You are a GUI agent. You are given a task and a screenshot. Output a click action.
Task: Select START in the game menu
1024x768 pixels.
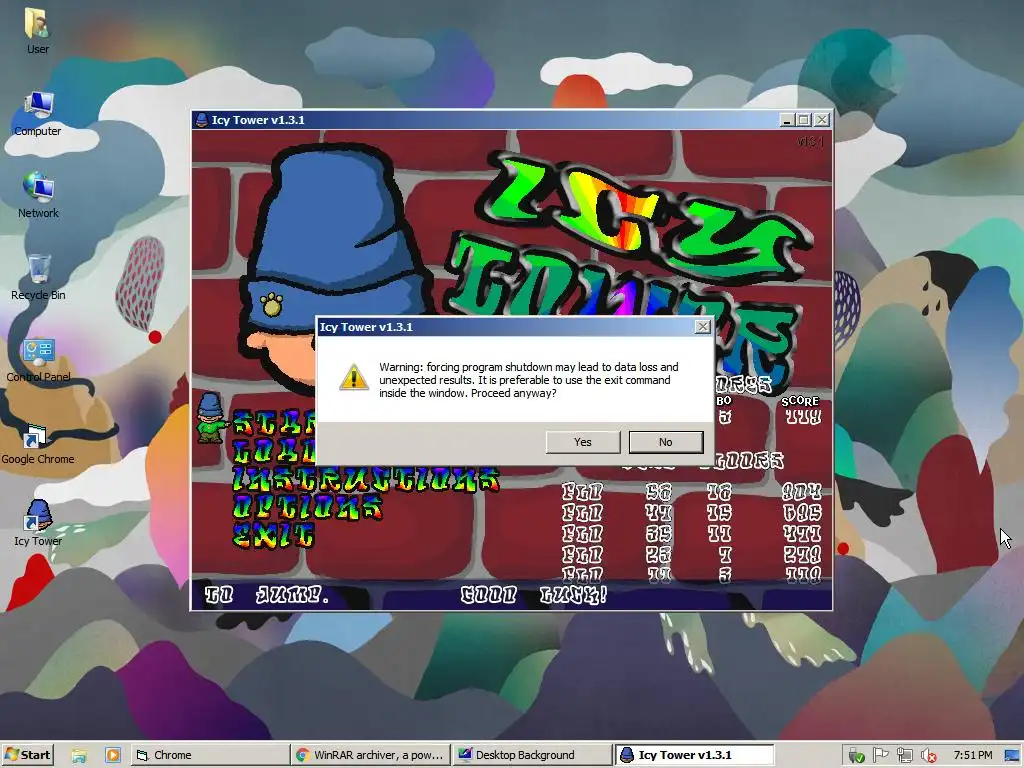click(274, 423)
